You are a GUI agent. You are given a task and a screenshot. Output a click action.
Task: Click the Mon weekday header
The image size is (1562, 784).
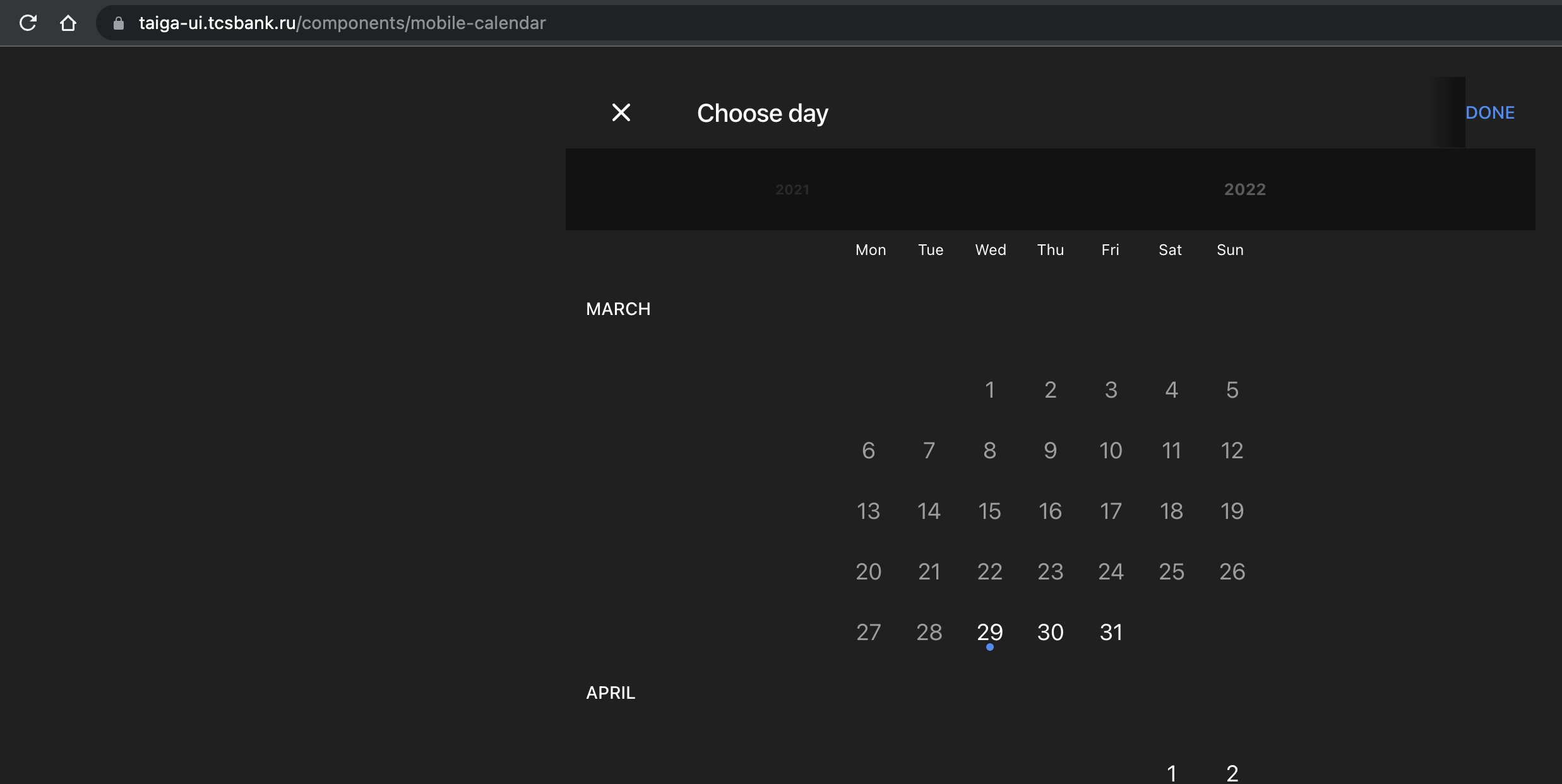(x=870, y=250)
